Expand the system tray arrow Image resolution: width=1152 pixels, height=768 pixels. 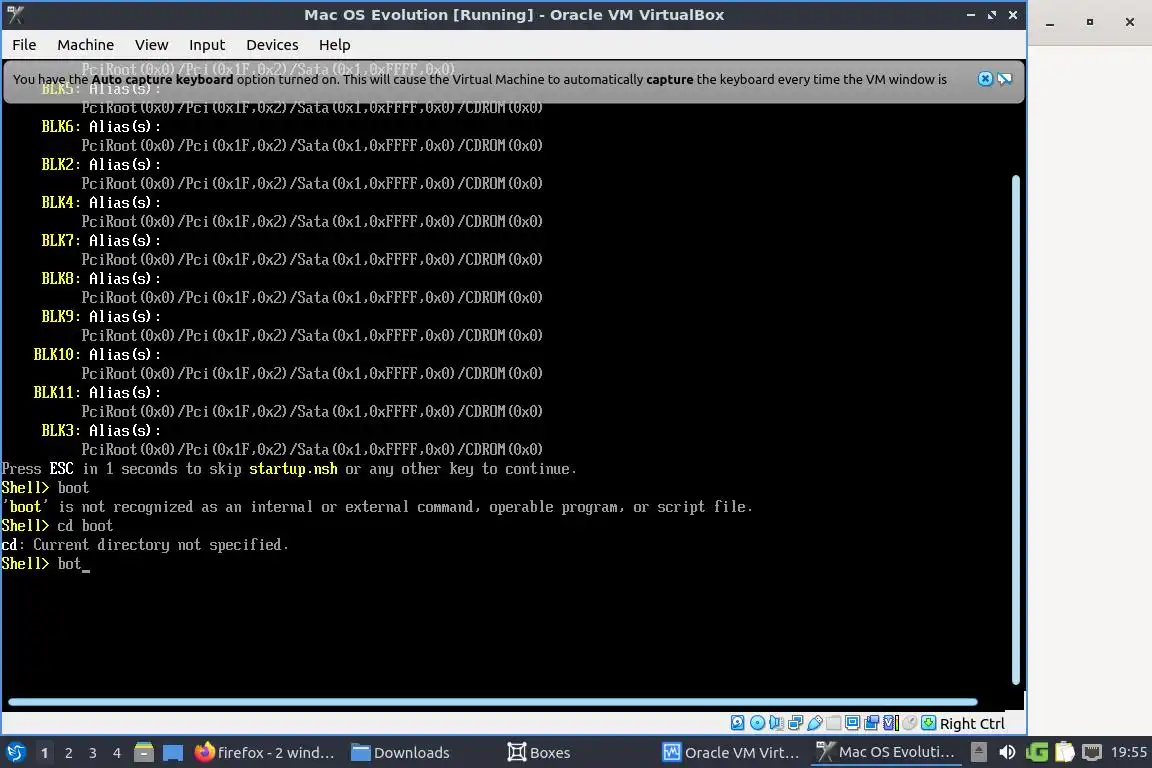tap(979, 752)
